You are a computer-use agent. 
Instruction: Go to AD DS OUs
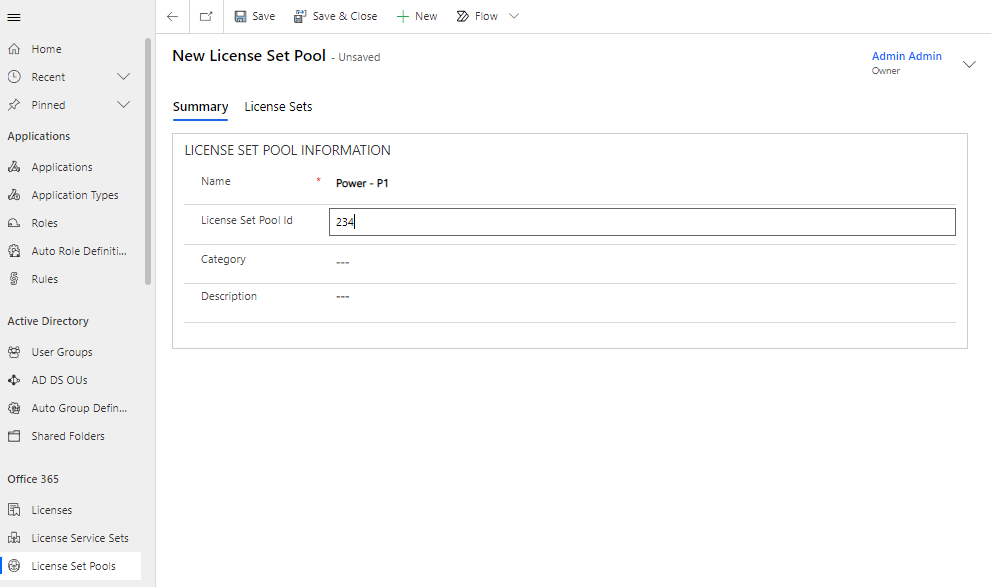click(x=59, y=380)
